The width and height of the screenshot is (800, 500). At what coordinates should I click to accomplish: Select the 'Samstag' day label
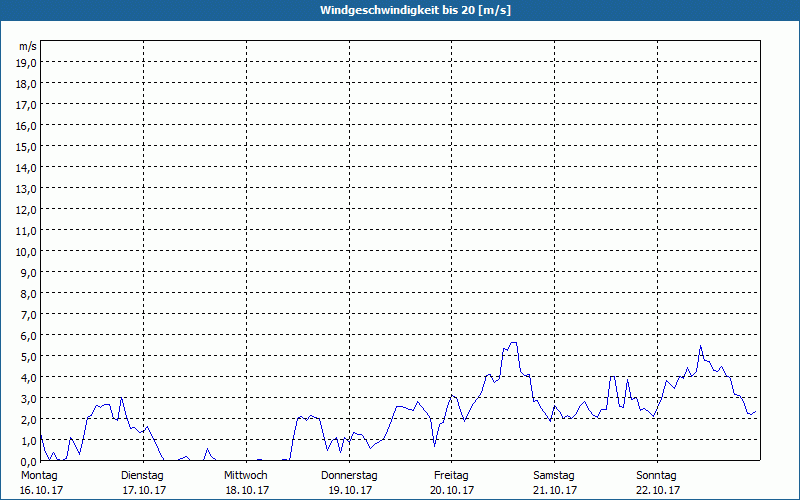click(554, 476)
